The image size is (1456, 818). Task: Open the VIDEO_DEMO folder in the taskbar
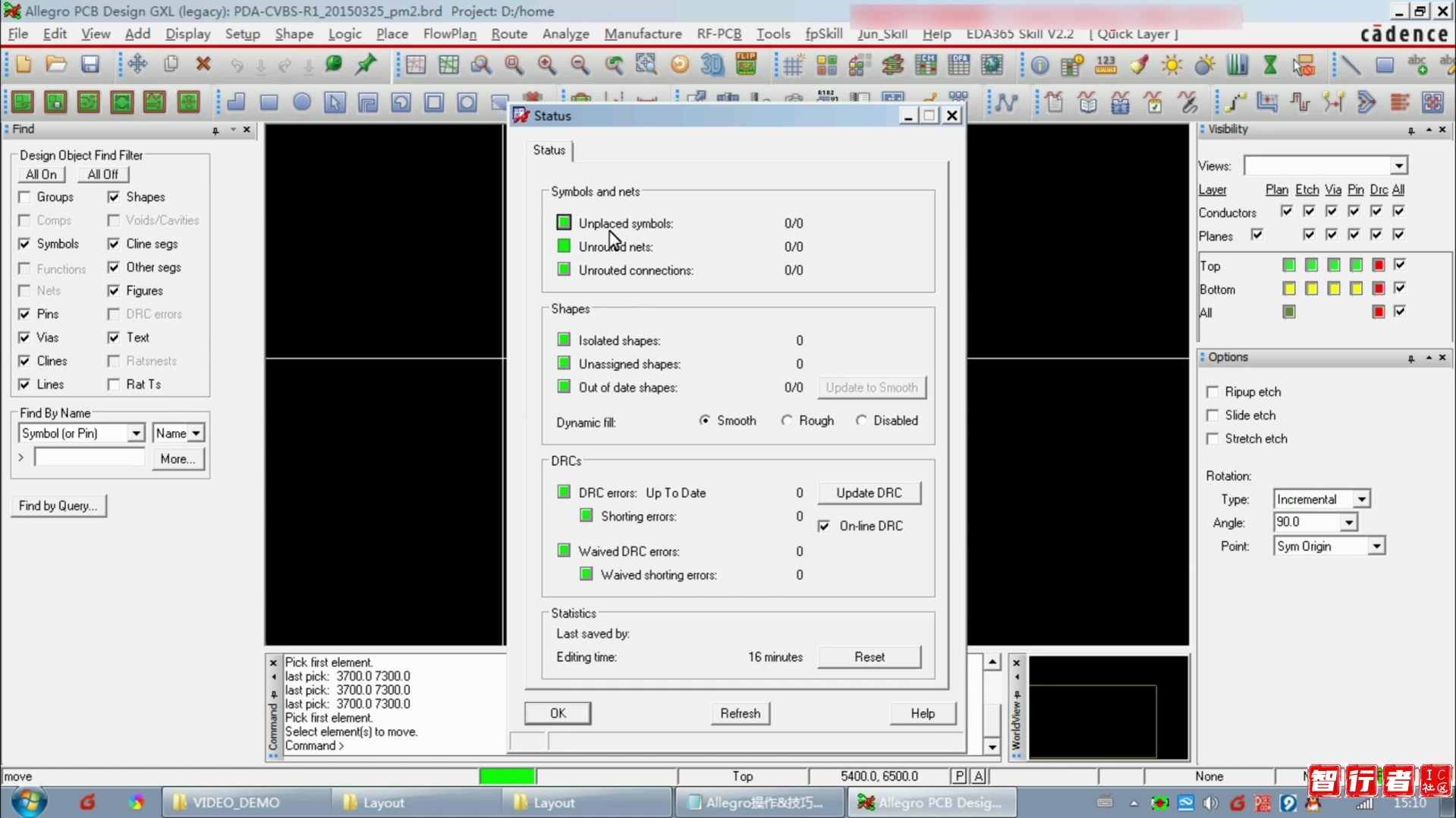(x=245, y=802)
